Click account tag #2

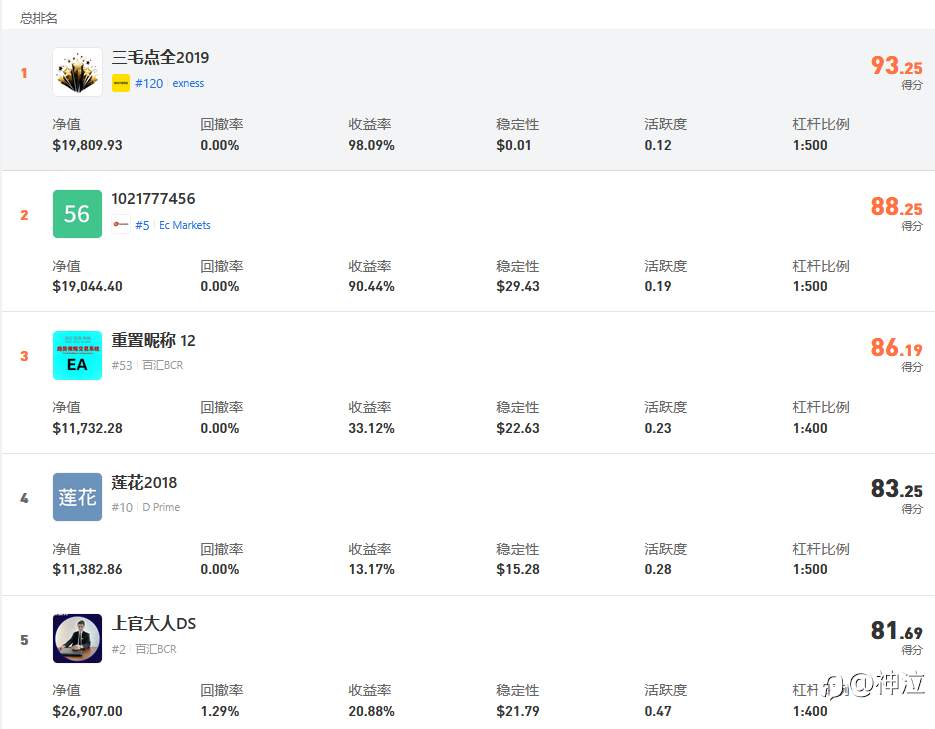[x=119, y=649]
